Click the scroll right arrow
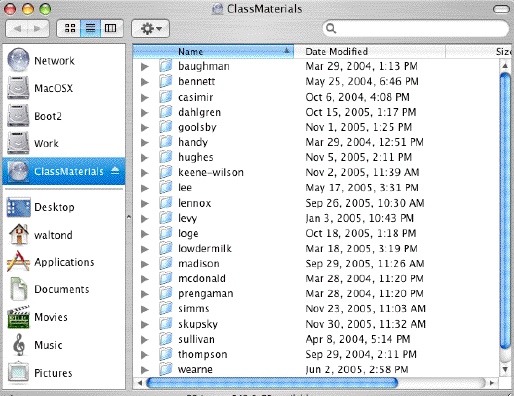514x396 pixels. [x=492, y=383]
